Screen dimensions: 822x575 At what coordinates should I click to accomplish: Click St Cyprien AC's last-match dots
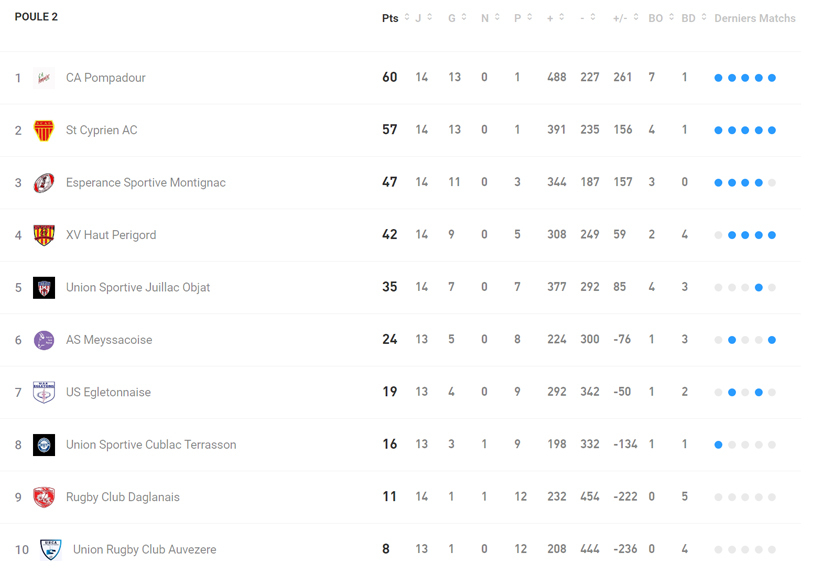(x=745, y=130)
